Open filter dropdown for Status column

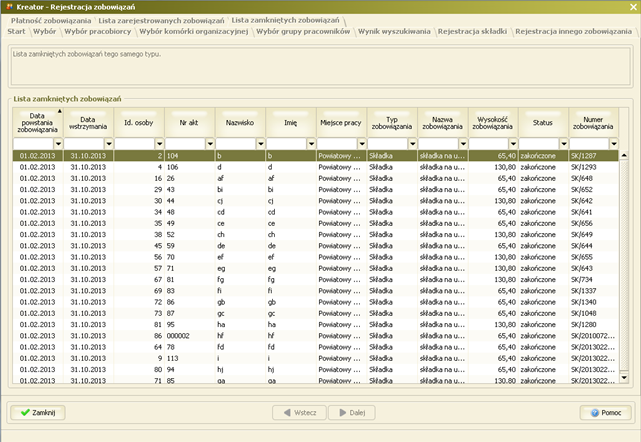(x=564, y=144)
